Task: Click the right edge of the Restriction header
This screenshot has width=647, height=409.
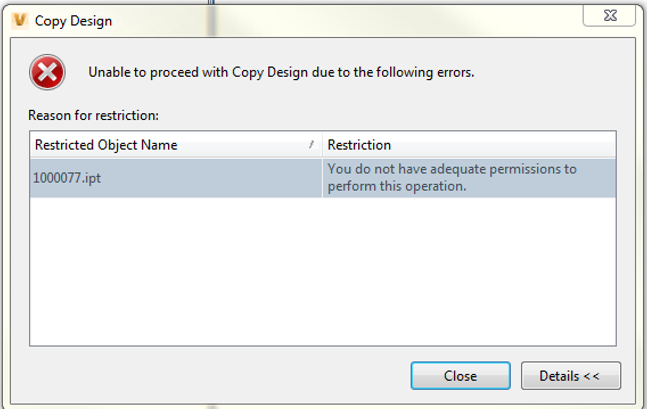Action: pyautogui.click(x=614, y=145)
